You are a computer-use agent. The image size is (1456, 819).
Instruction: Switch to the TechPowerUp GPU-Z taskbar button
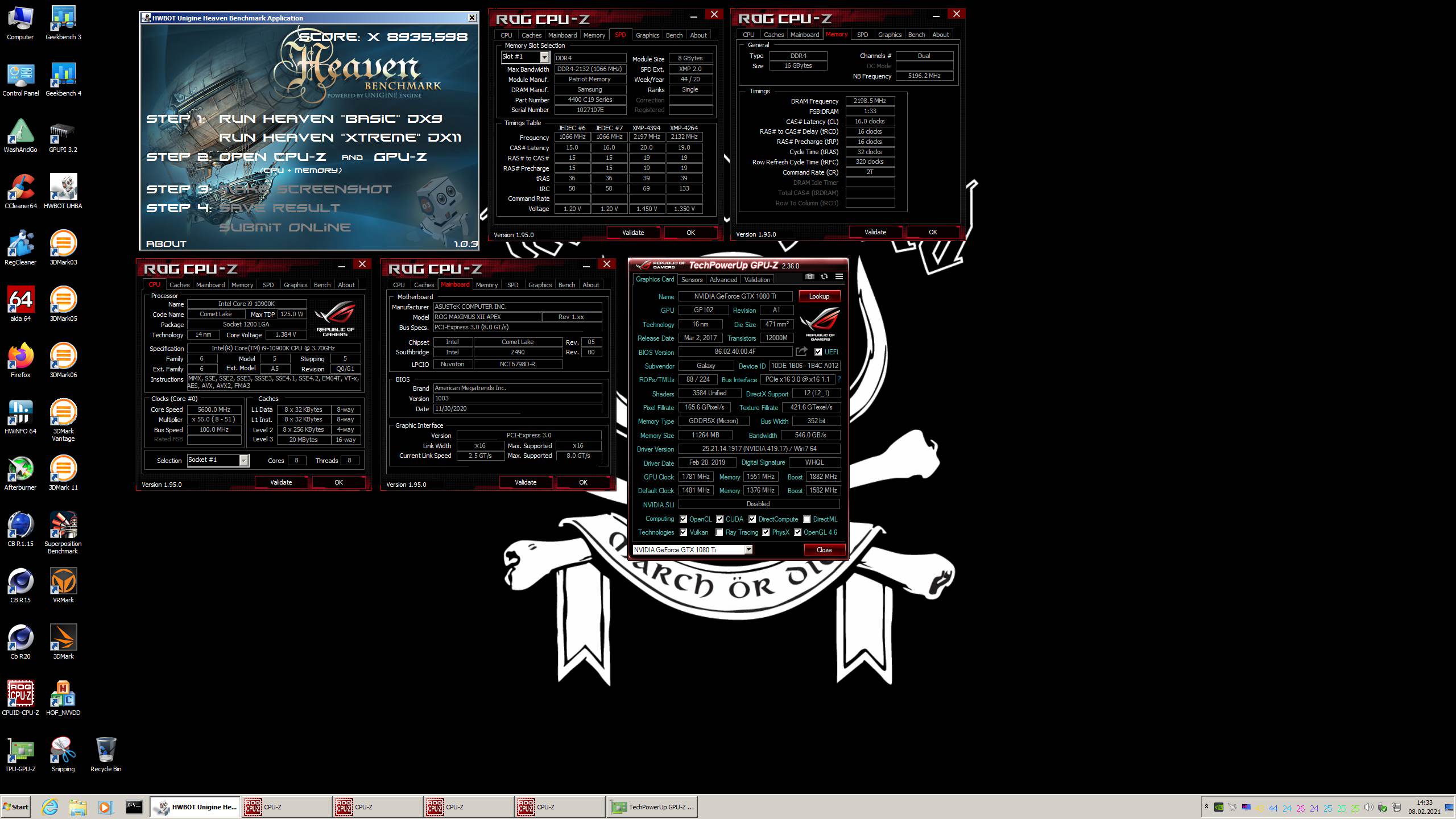tap(652, 806)
